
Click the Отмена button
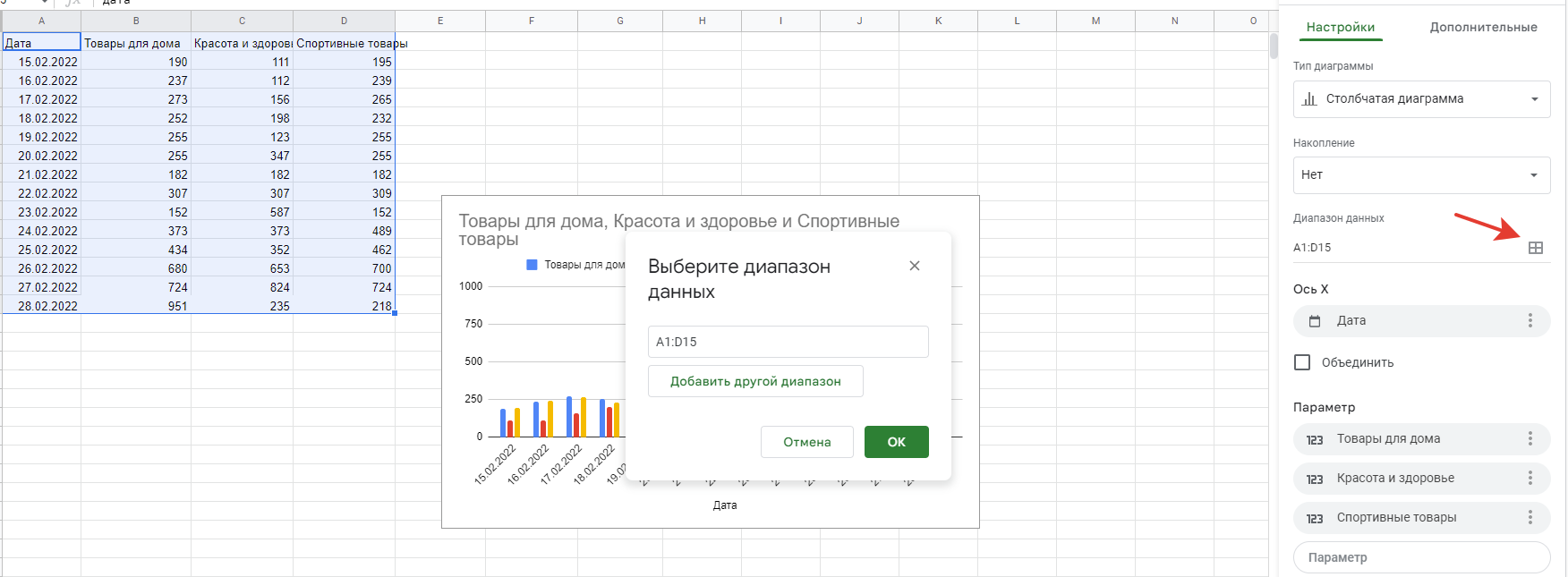pos(806,442)
